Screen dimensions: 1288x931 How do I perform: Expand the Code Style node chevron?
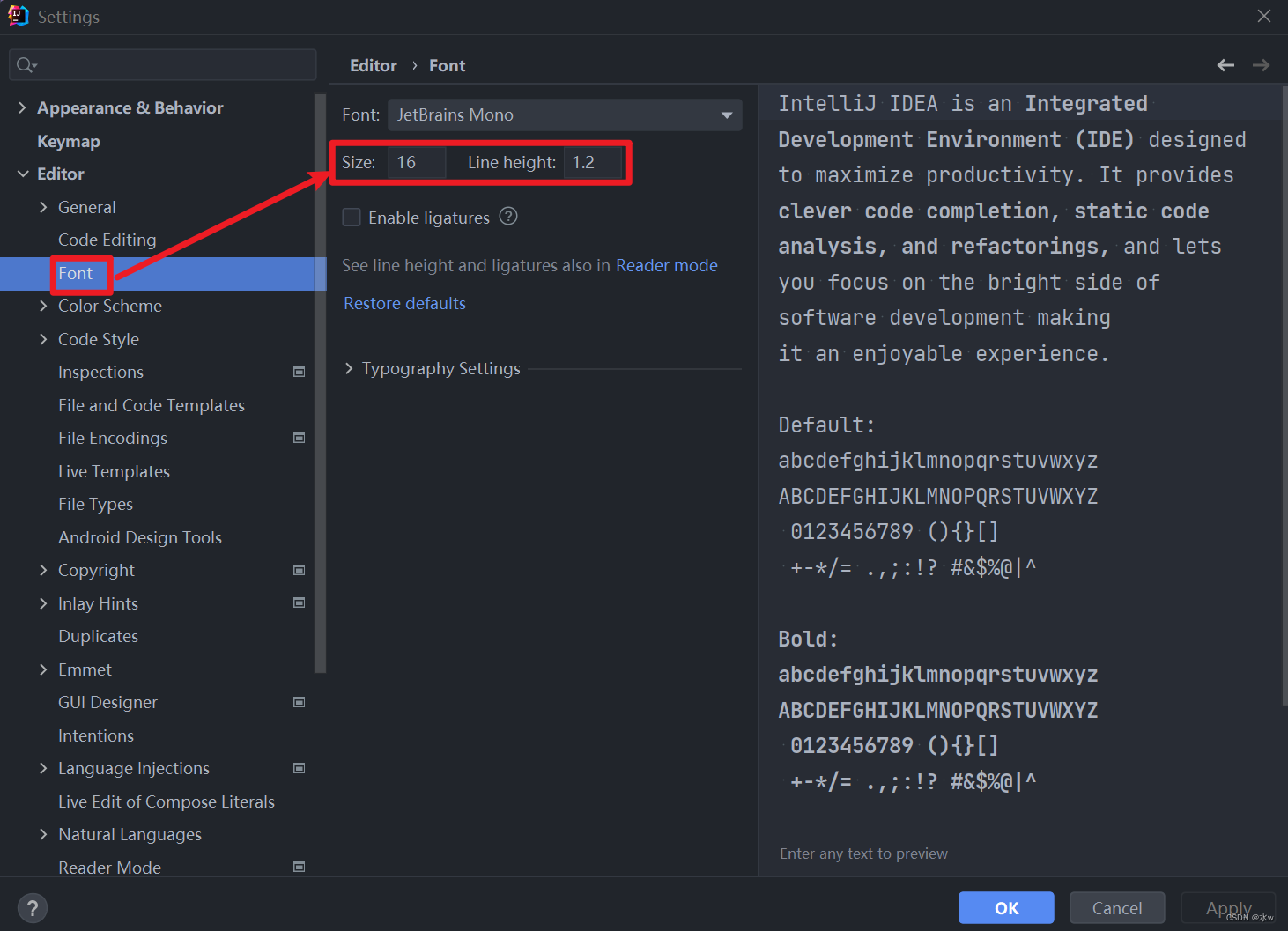point(43,339)
